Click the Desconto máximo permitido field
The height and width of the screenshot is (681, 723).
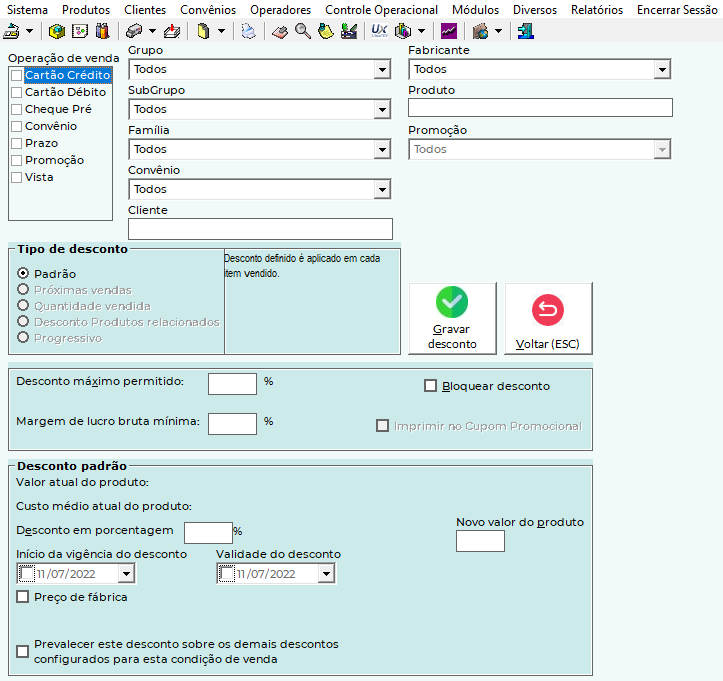point(232,384)
